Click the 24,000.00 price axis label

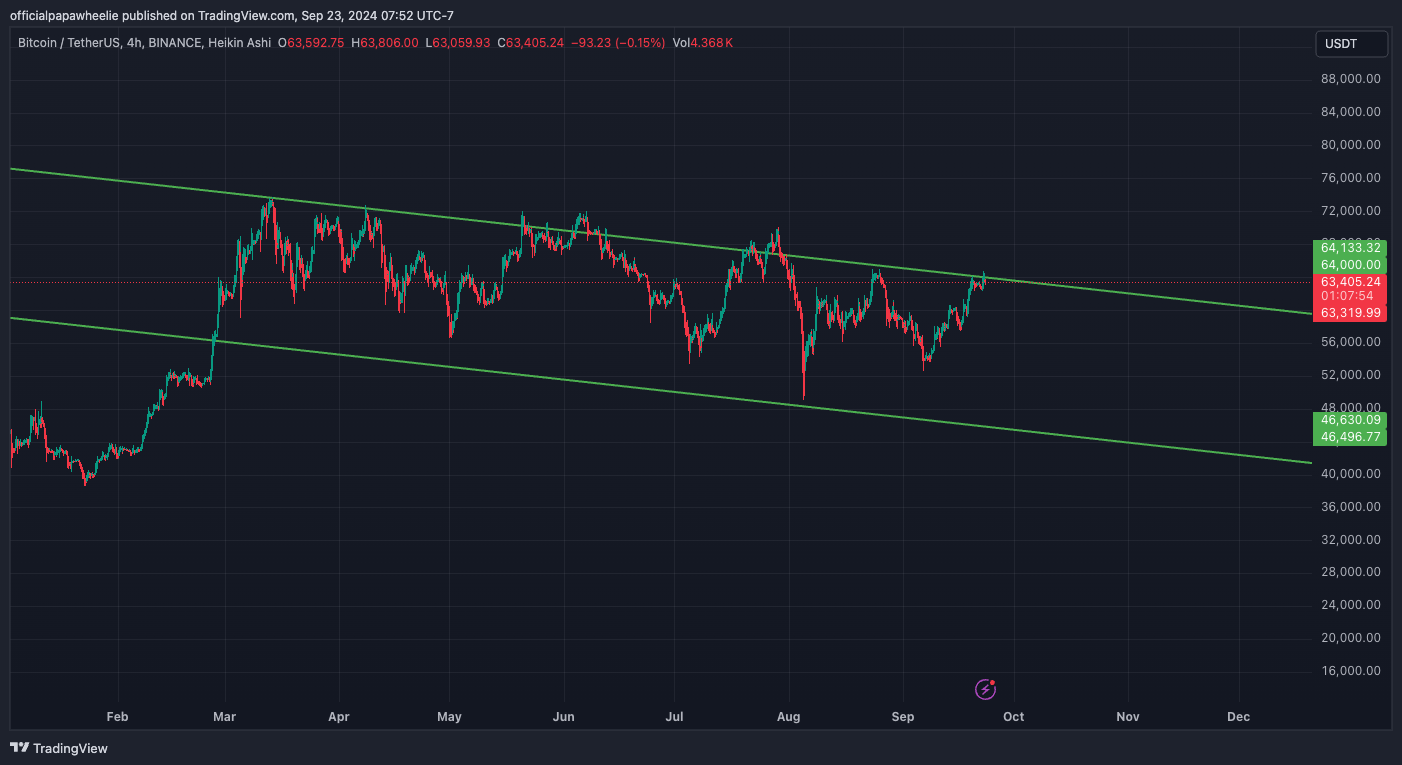(1351, 605)
